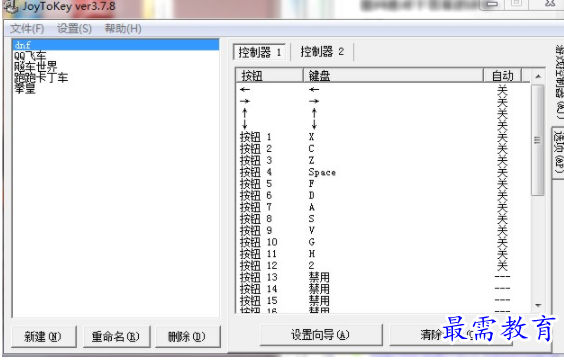Switch to the 控制器 1 tab

click(x=259, y=52)
